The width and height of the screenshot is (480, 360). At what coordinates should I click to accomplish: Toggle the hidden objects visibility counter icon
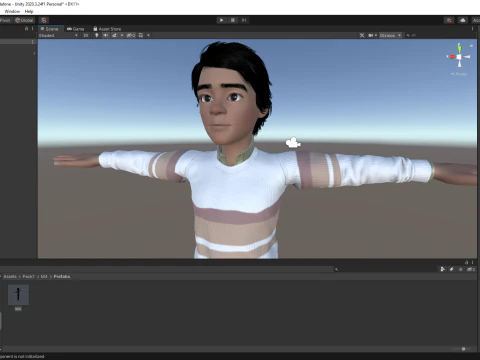click(131, 35)
